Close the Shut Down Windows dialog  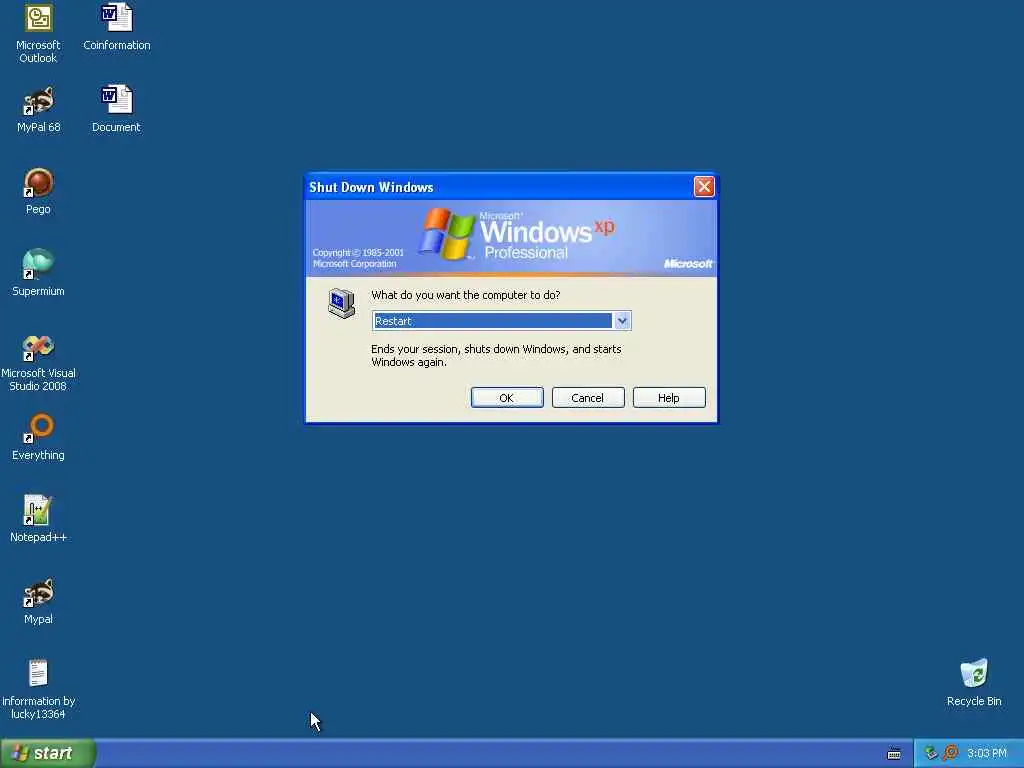point(703,187)
